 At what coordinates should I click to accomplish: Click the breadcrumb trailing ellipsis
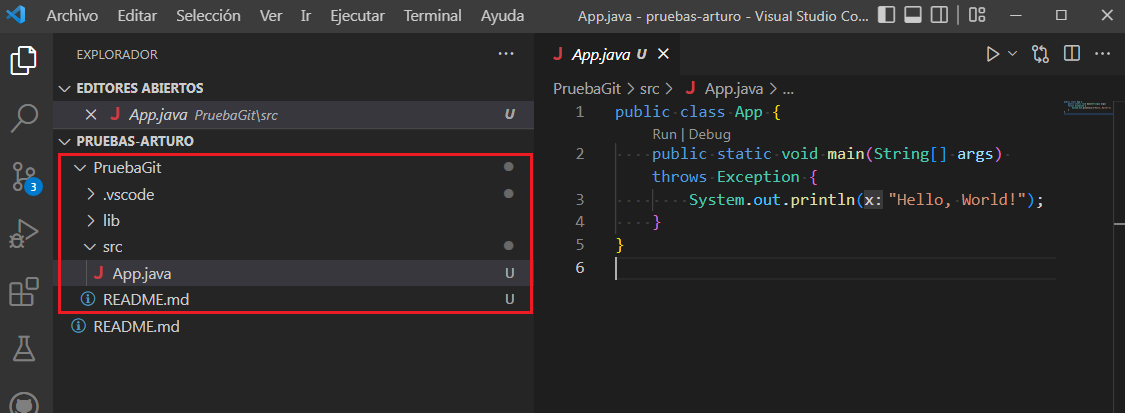[787, 90]
